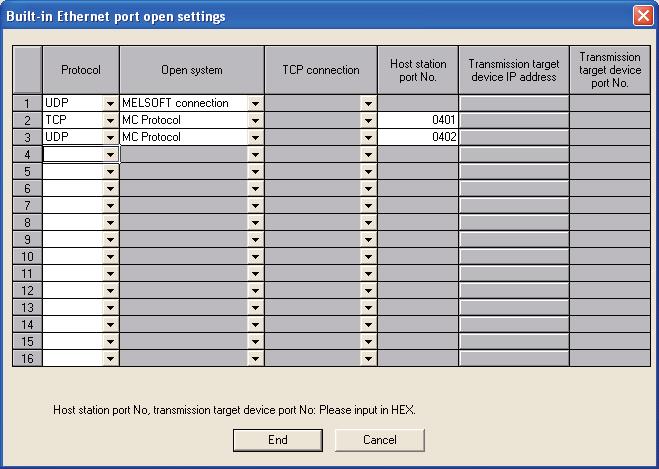Open Protocol dropdown showing UDP in row 3
The height and width of the screenshot is (469, 659).
point(110,137)
